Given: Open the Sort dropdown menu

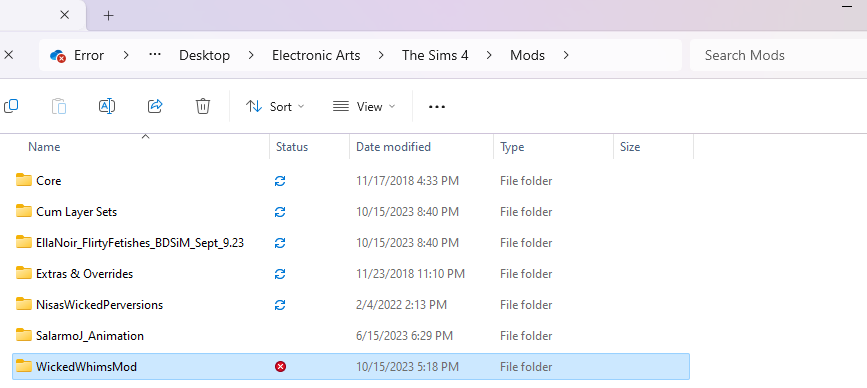Looking at the screenshot, I should 275,107.
